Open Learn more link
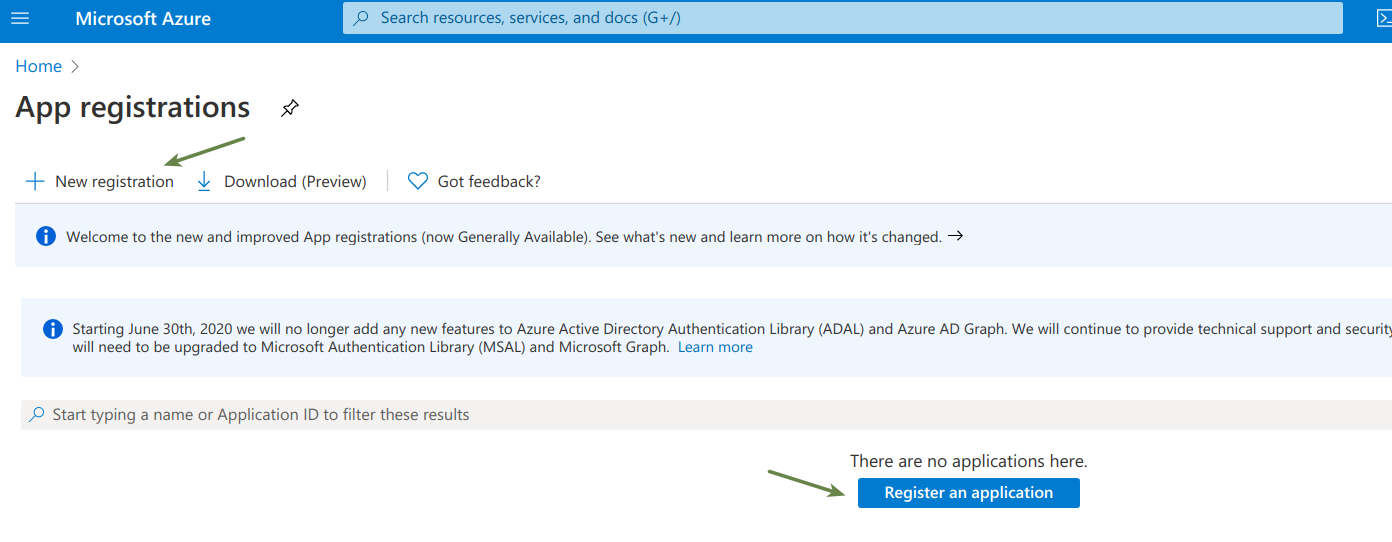 pyautogui.click(x=715, y=347)
